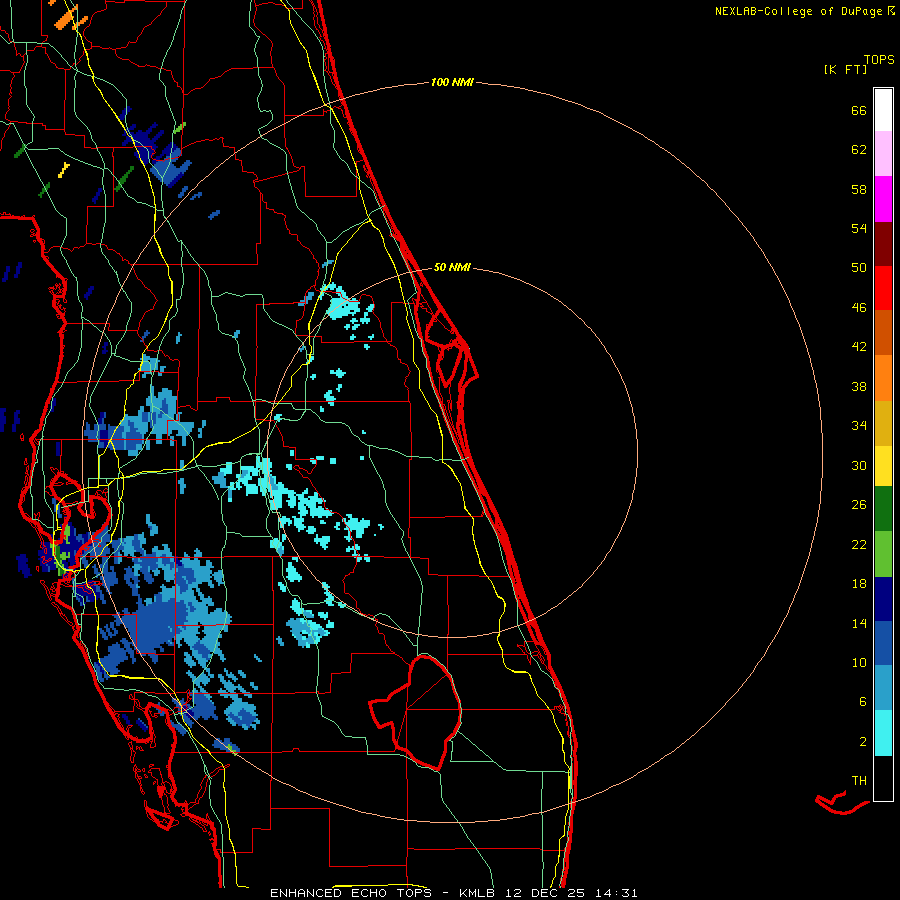Click the TOPS legend title
The width and height of the screenshot is (900, 900).
(879, 60)
